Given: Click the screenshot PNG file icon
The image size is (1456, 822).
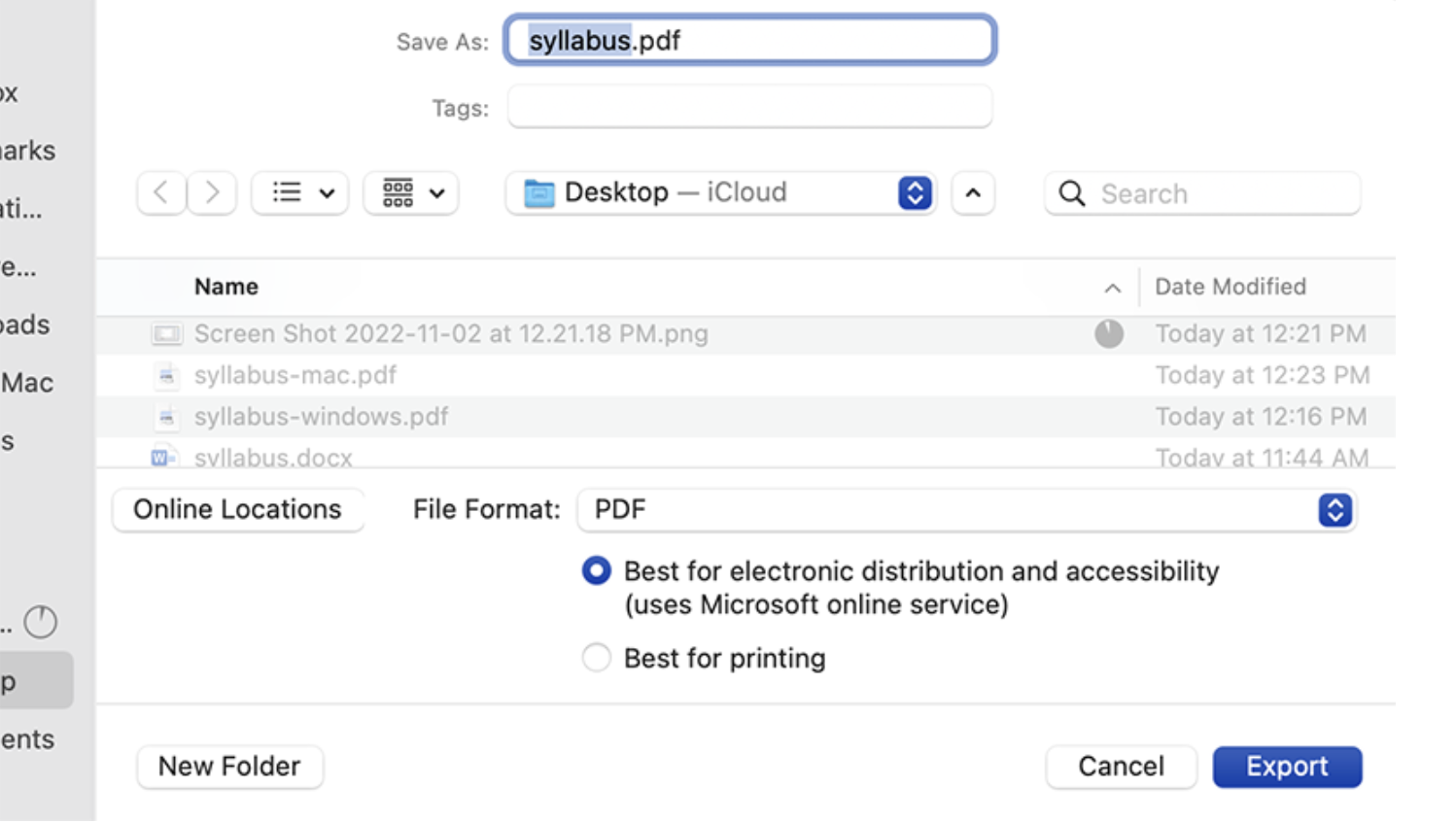Looking at the screenshot, I should pyautogui.click(x=166, y=334).
